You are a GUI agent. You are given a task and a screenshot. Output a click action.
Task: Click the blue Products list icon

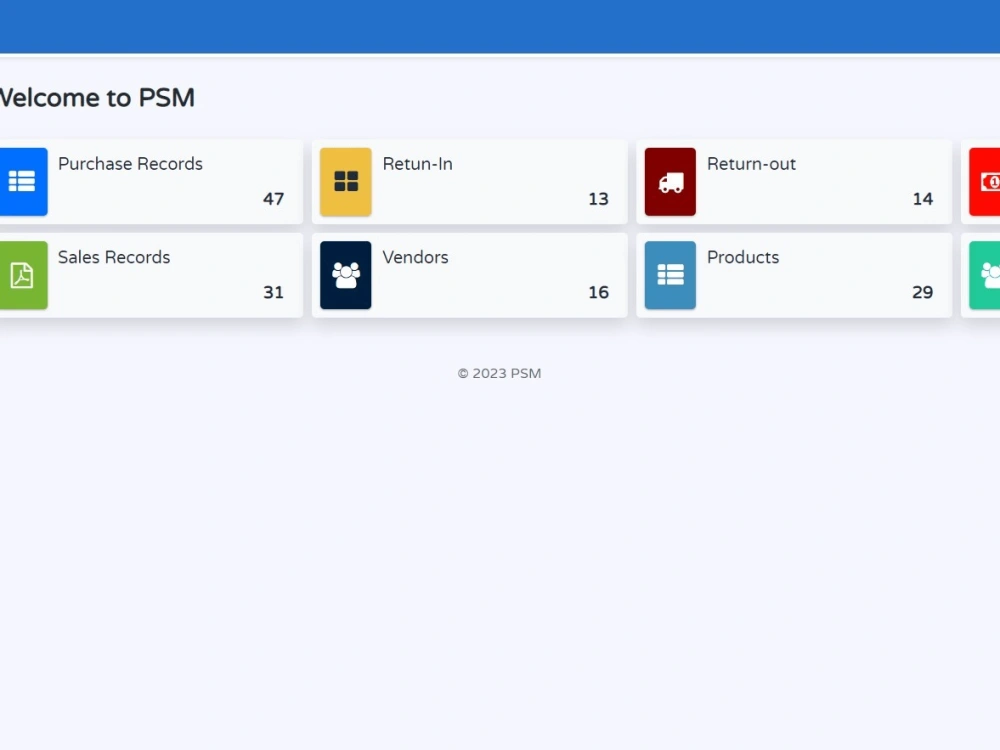(670, 275)
